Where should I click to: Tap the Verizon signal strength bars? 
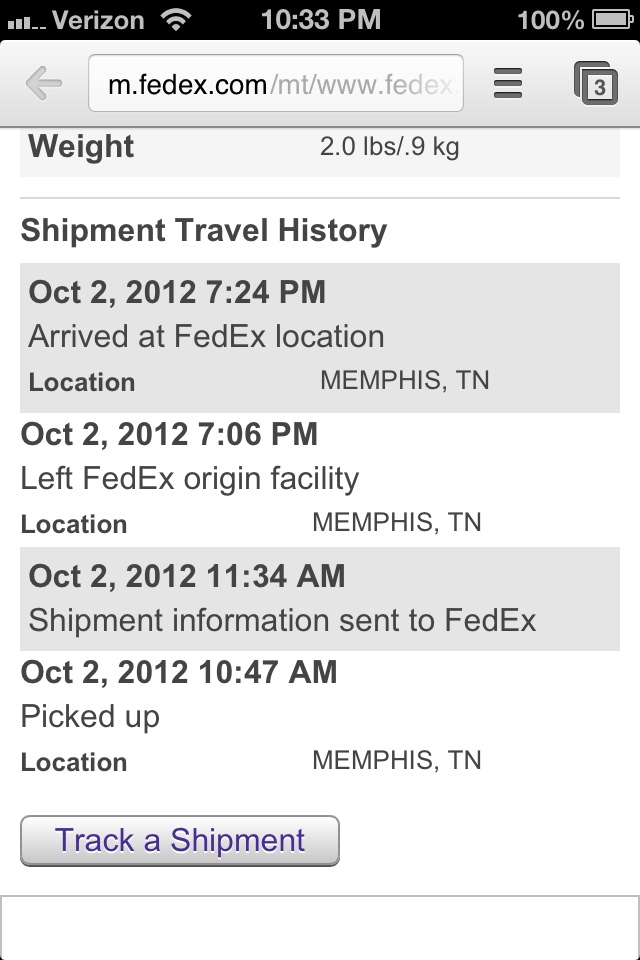27,23
